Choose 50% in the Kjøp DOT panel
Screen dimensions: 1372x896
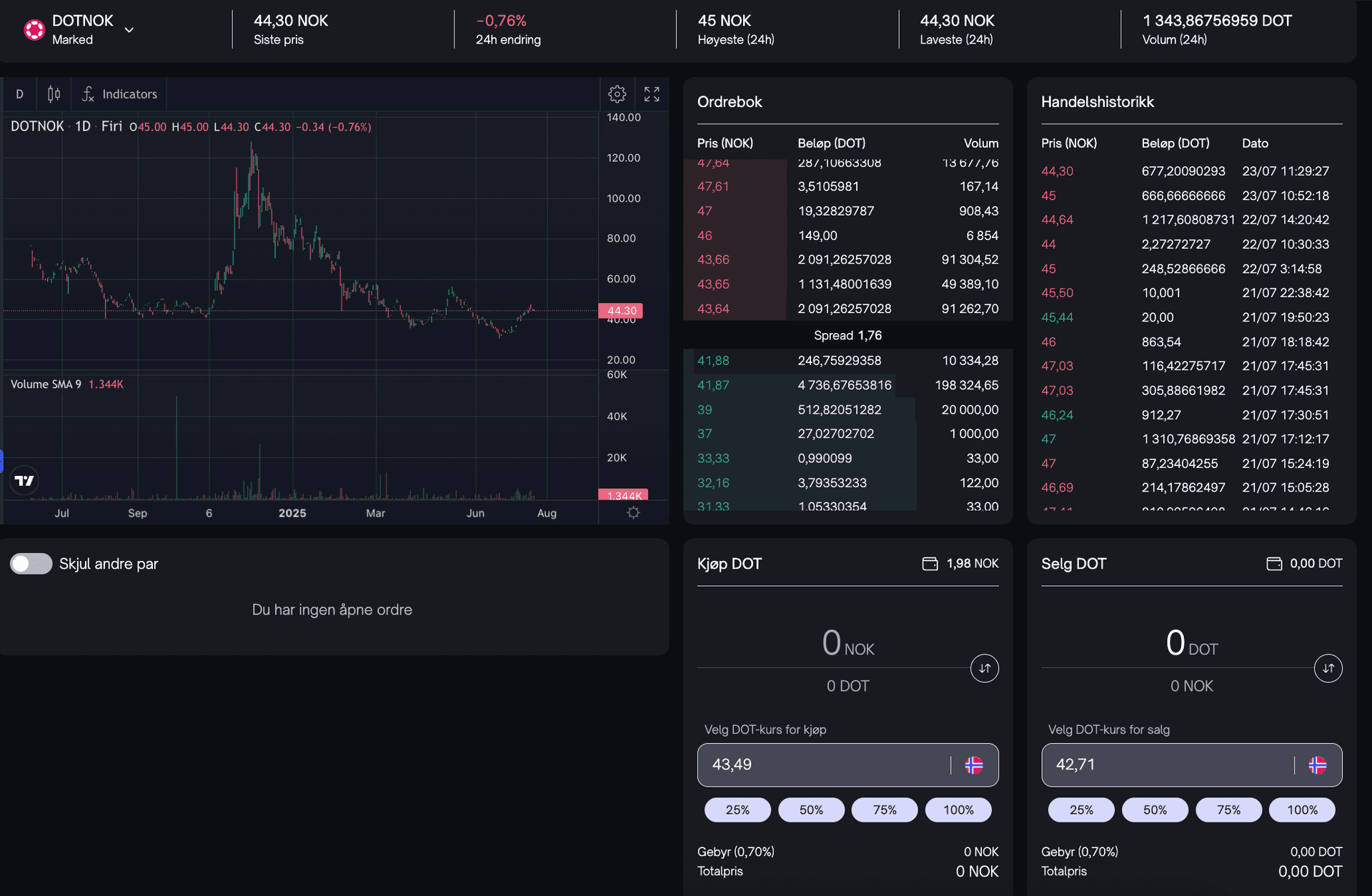(810, 810)
